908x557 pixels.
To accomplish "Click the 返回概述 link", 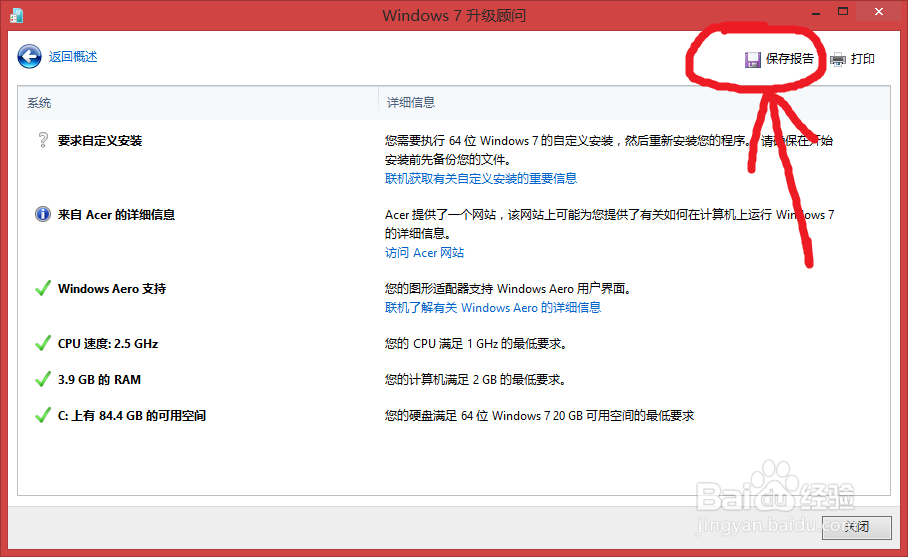I will (73, 57).
